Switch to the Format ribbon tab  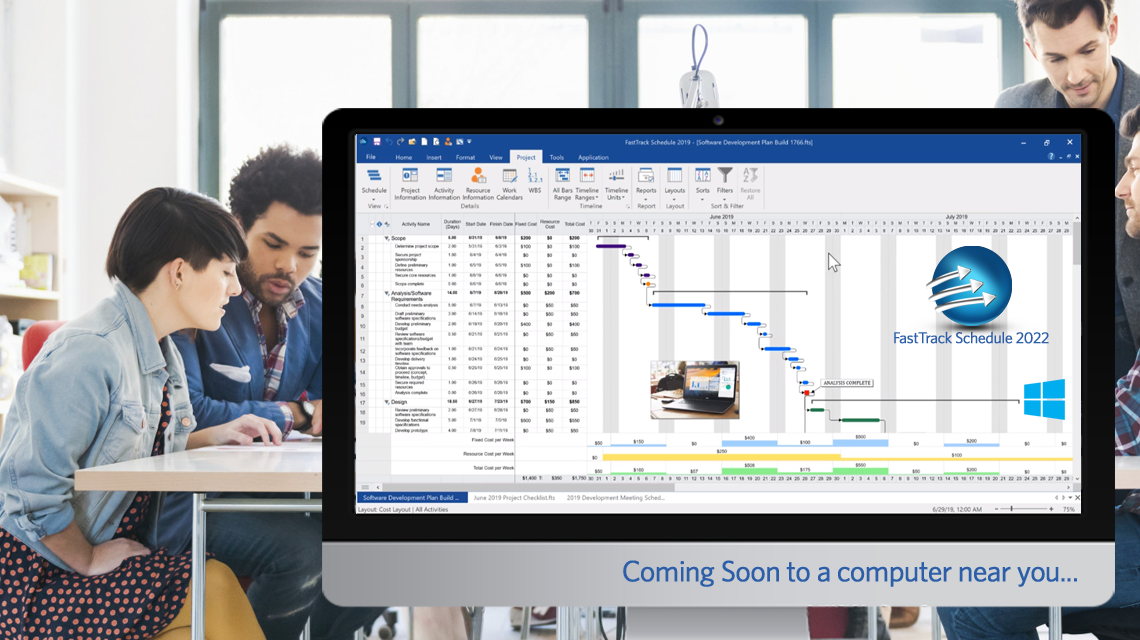(x=466, y=157)
